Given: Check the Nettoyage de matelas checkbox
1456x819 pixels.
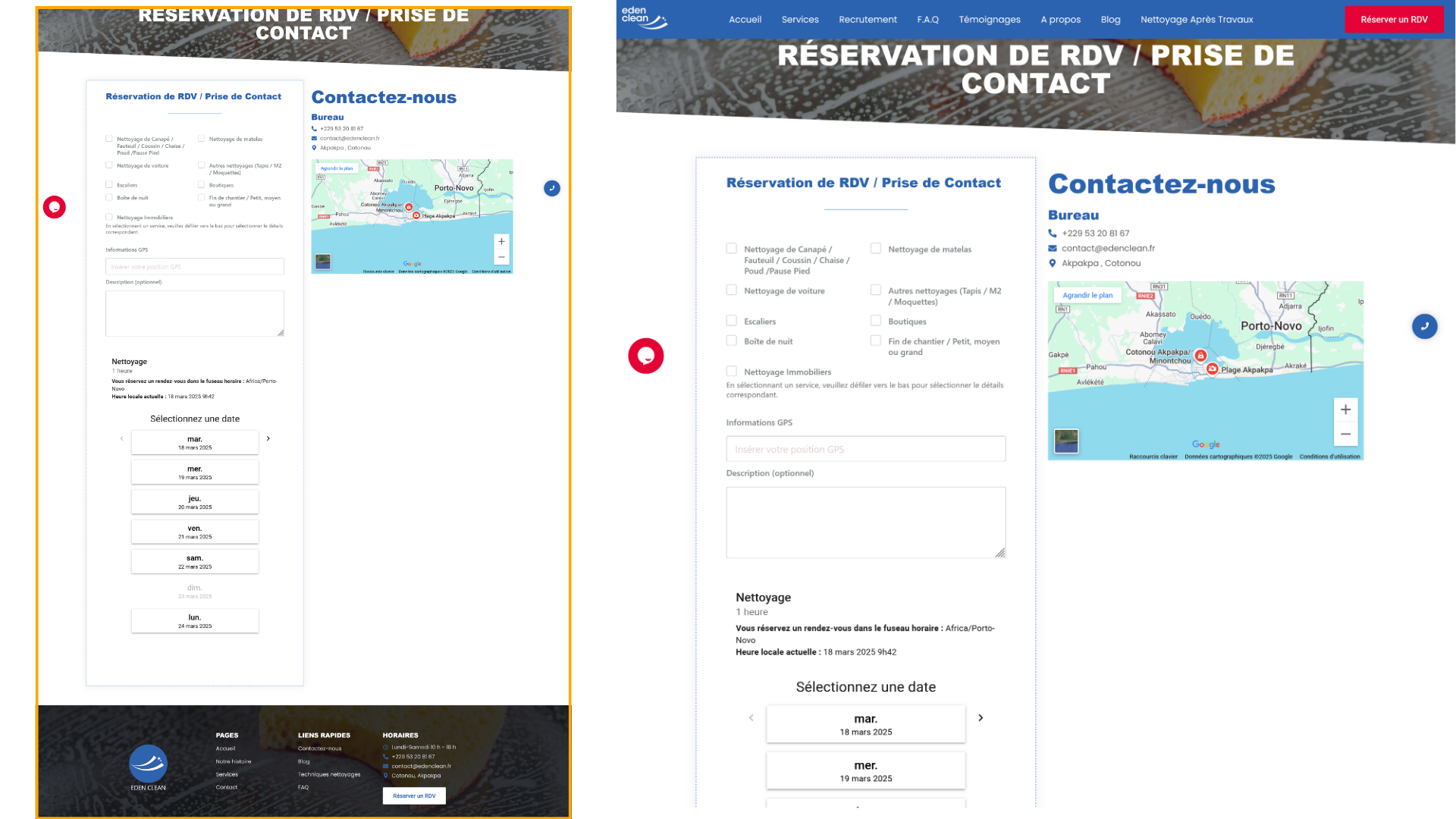Looking at the screenshot, I should [876, 249].
